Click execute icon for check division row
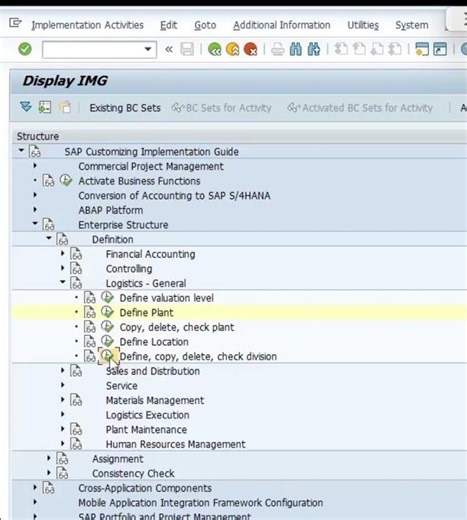The height and width of the screenshot is (520, 467). pos(107,356)
